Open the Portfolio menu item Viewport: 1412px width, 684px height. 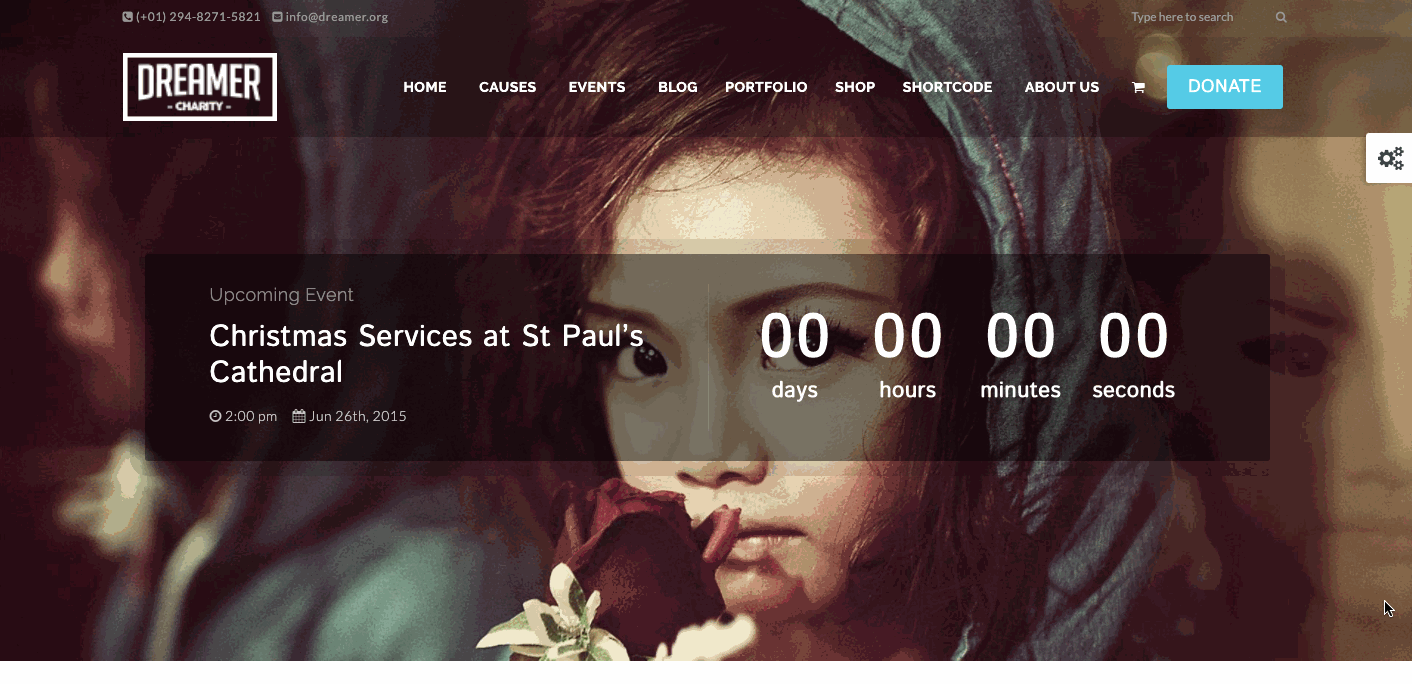tap(766, 87)
